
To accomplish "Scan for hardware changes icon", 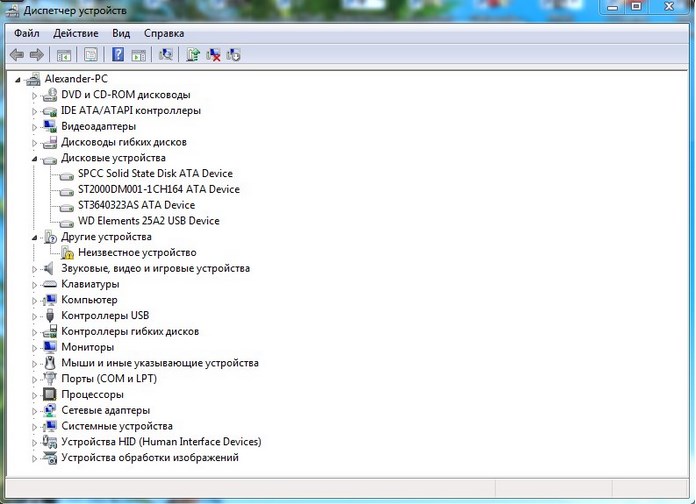I will pos(166,55).
